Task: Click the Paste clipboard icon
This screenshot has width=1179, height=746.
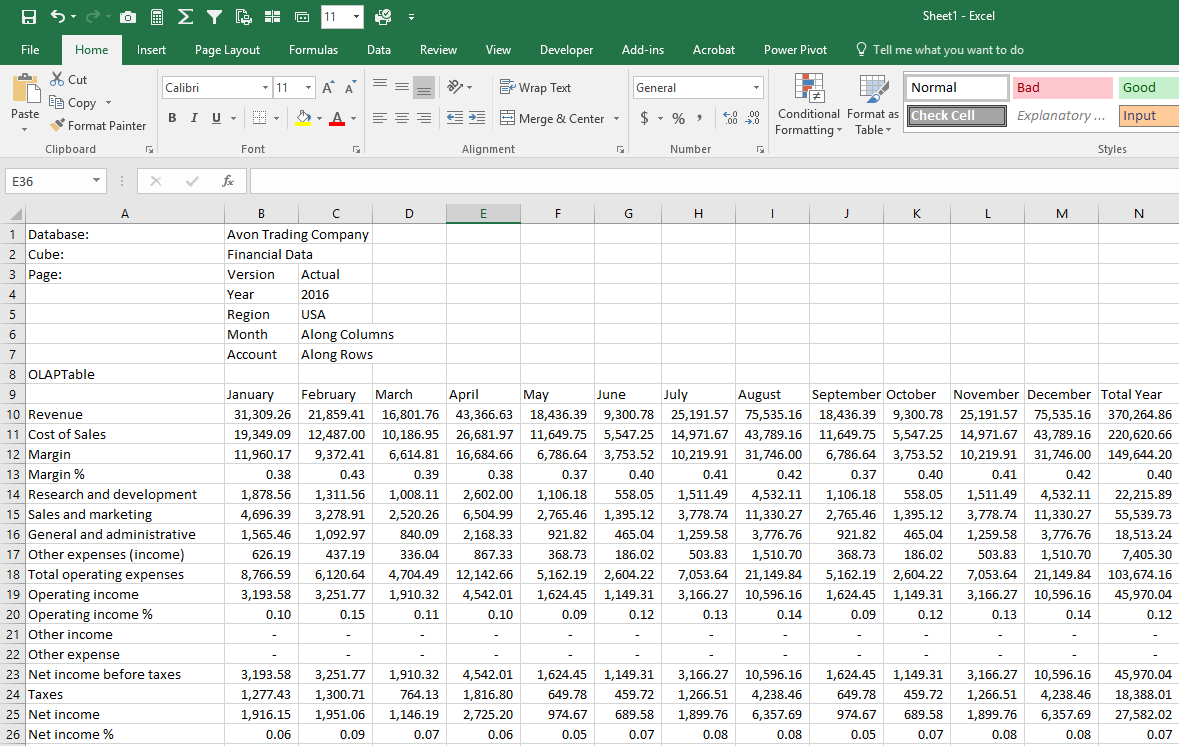Action: tap(25, 89)
